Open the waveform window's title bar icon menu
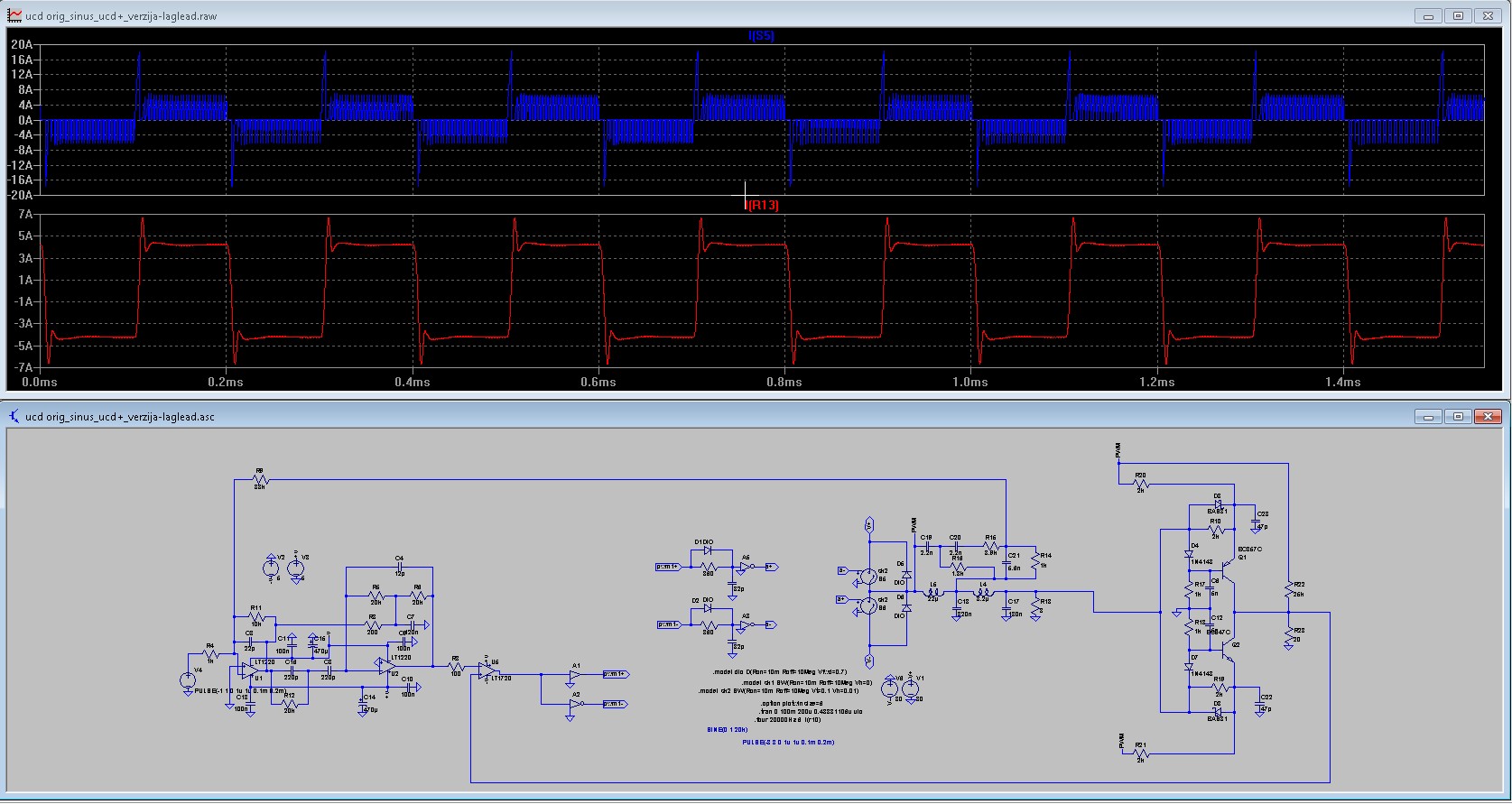Viewport: 1512px width, 804px height. pyautogui.click(x=14, y=15)
